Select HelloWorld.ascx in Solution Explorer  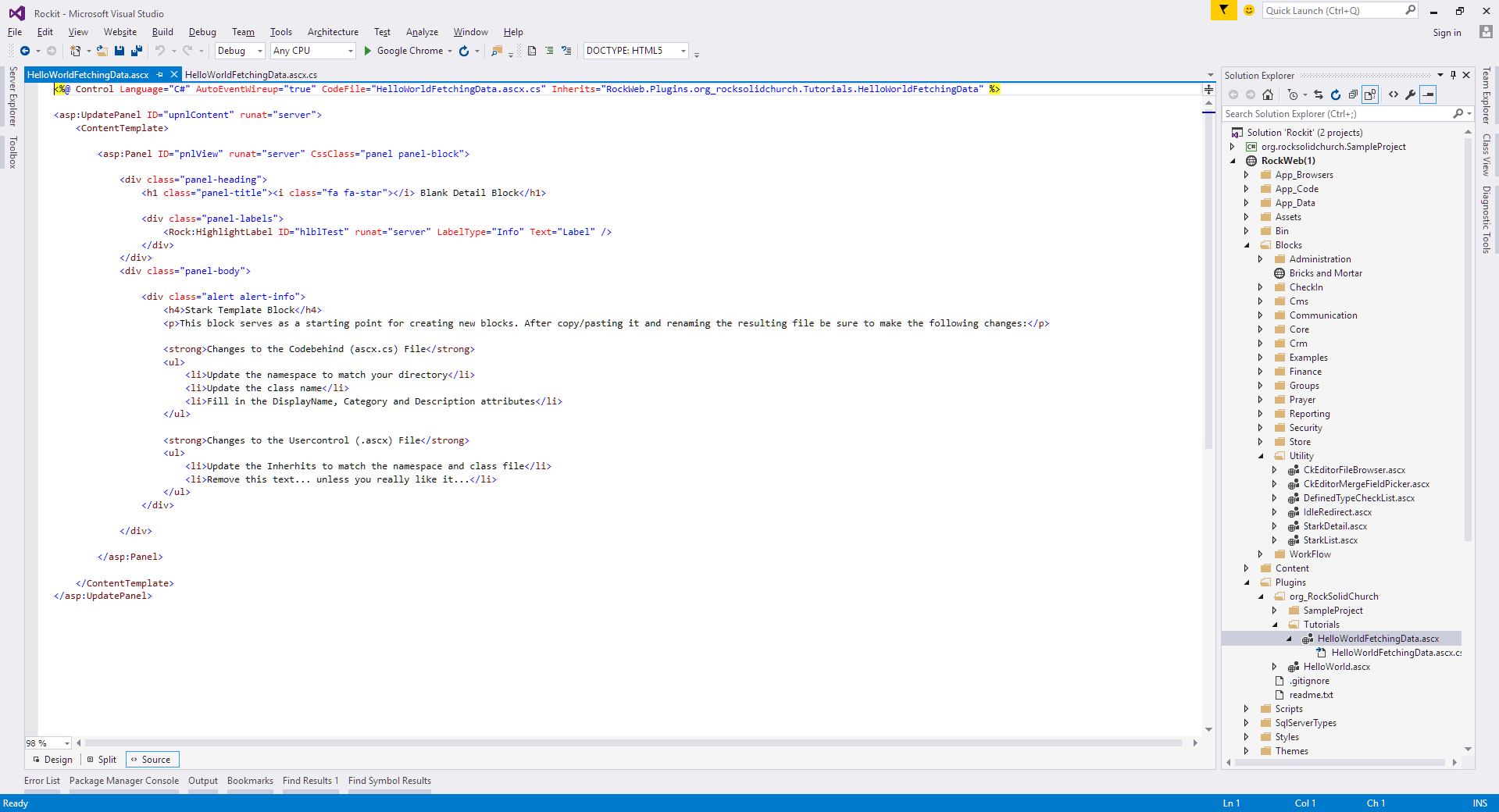click(x=1337, y=667)
